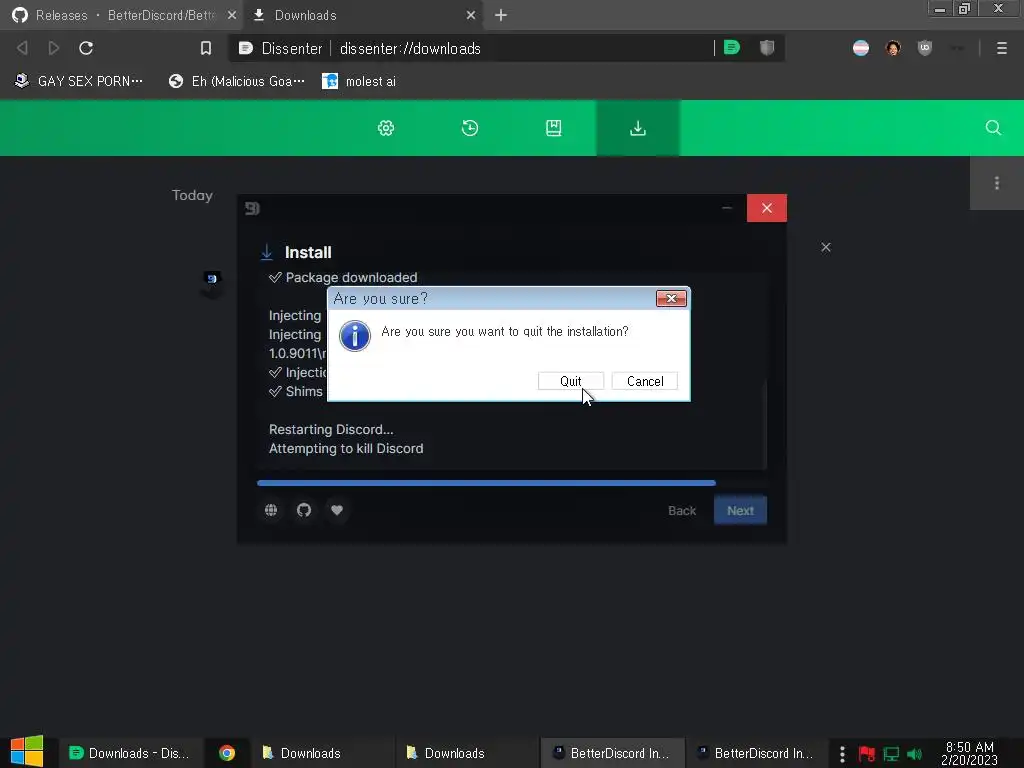The image size is (1024, 768).
Task: Expand the system tray overflow dots
Action: pyautogui.click(x=842, y=754)
